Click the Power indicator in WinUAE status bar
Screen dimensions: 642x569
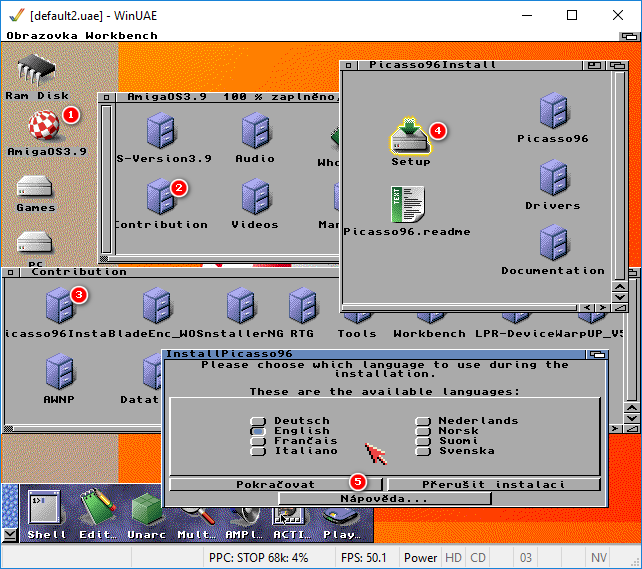point(420,558)
